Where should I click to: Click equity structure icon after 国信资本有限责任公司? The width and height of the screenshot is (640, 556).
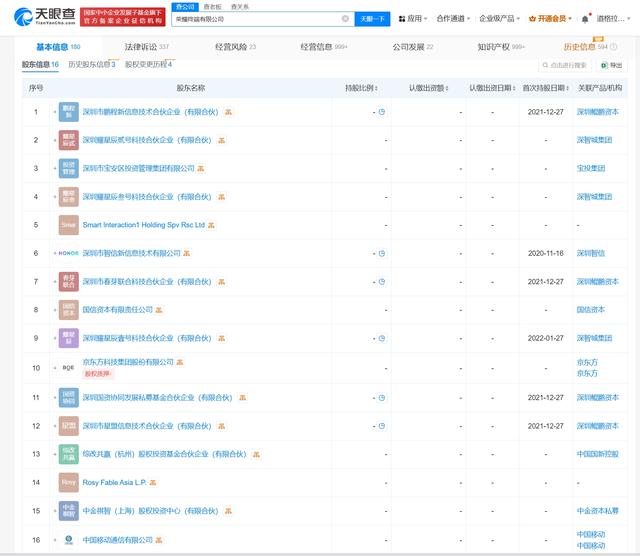[x=159, y=310]
